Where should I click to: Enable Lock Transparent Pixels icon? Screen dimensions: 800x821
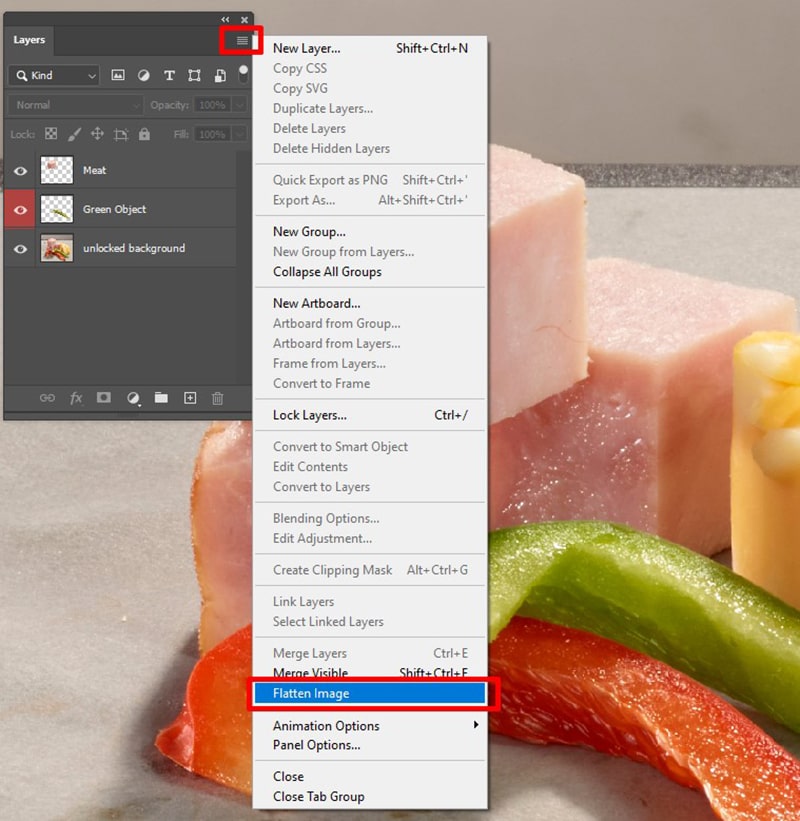coord(50,133)
